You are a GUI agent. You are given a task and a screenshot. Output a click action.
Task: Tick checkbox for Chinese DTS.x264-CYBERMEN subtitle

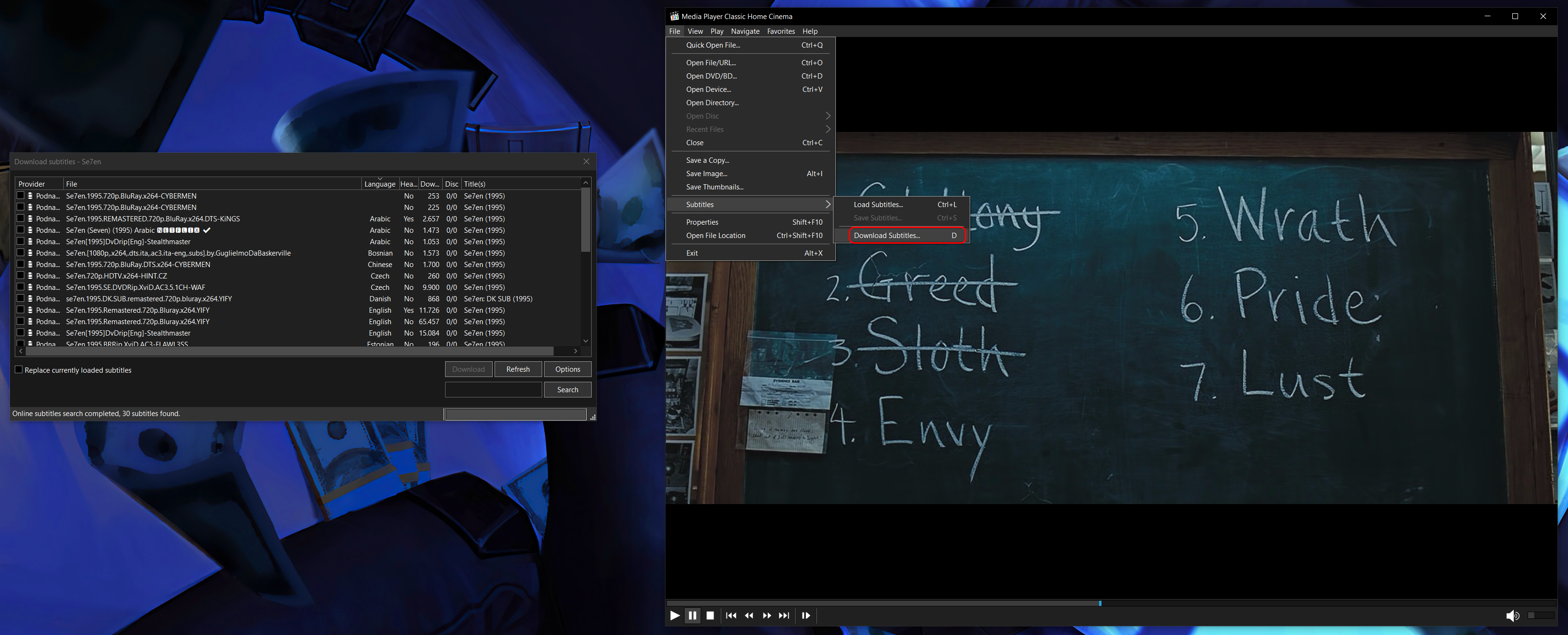click(20, 264)
